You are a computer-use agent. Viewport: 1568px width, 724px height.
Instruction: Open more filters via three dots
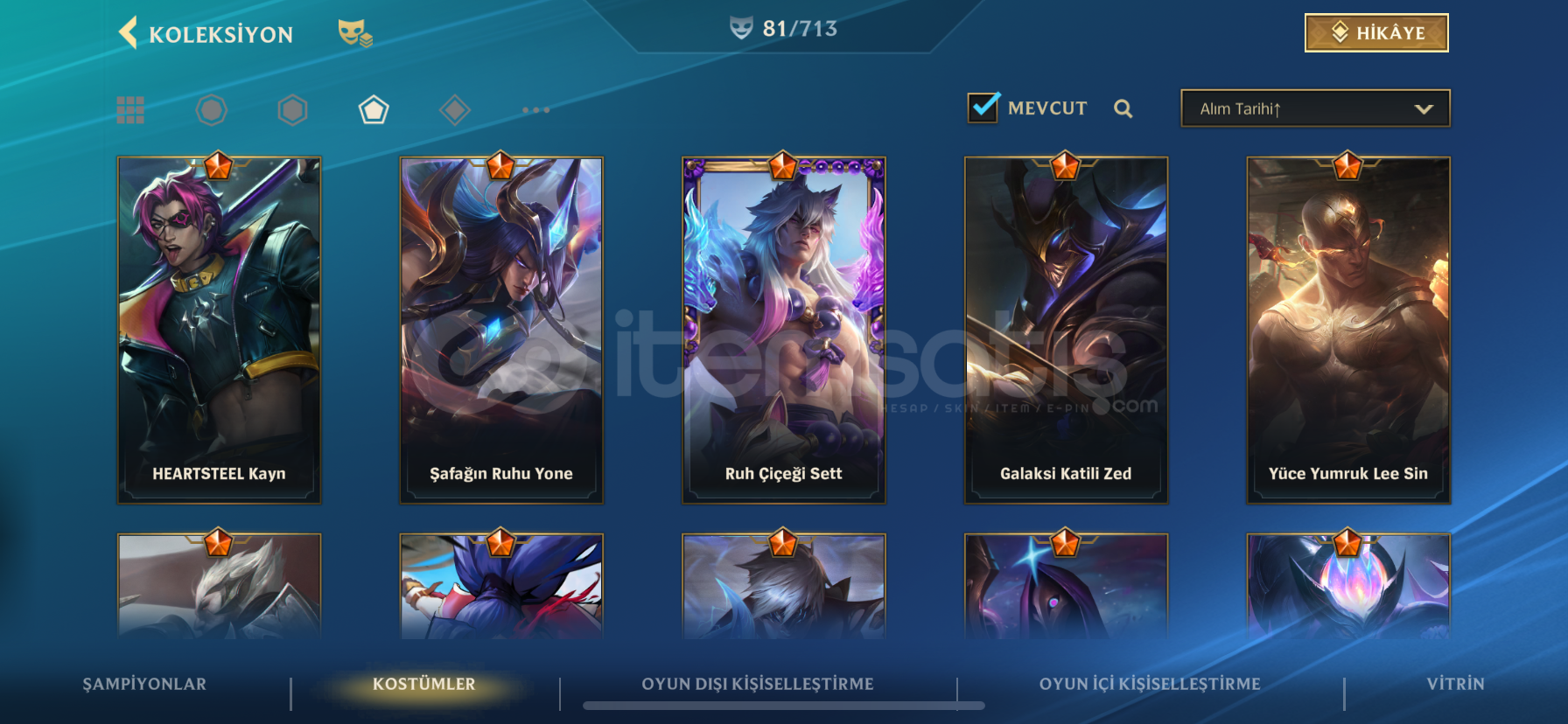535,110
